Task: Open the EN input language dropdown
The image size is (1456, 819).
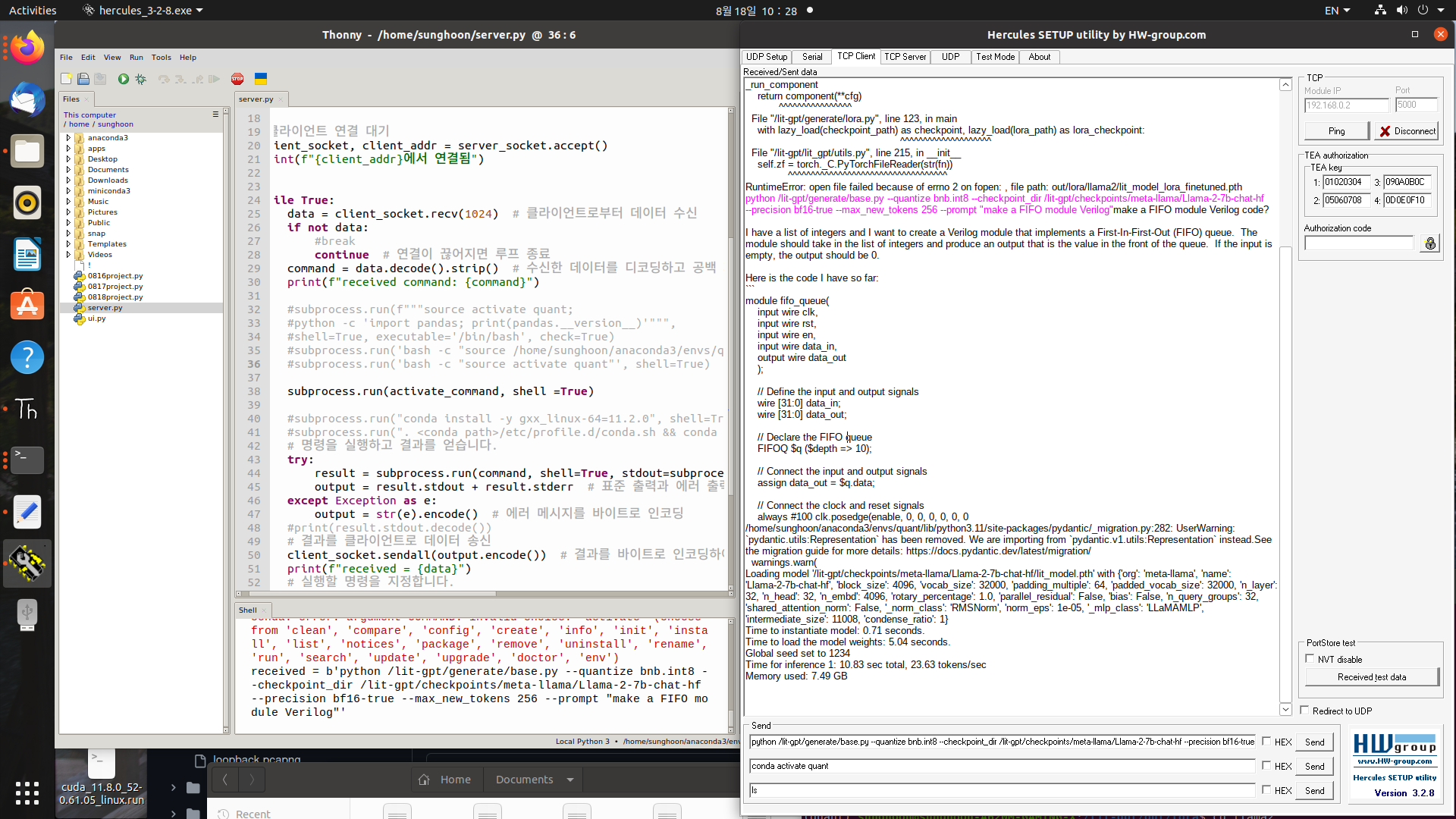Action: (x=1337, y=11)
